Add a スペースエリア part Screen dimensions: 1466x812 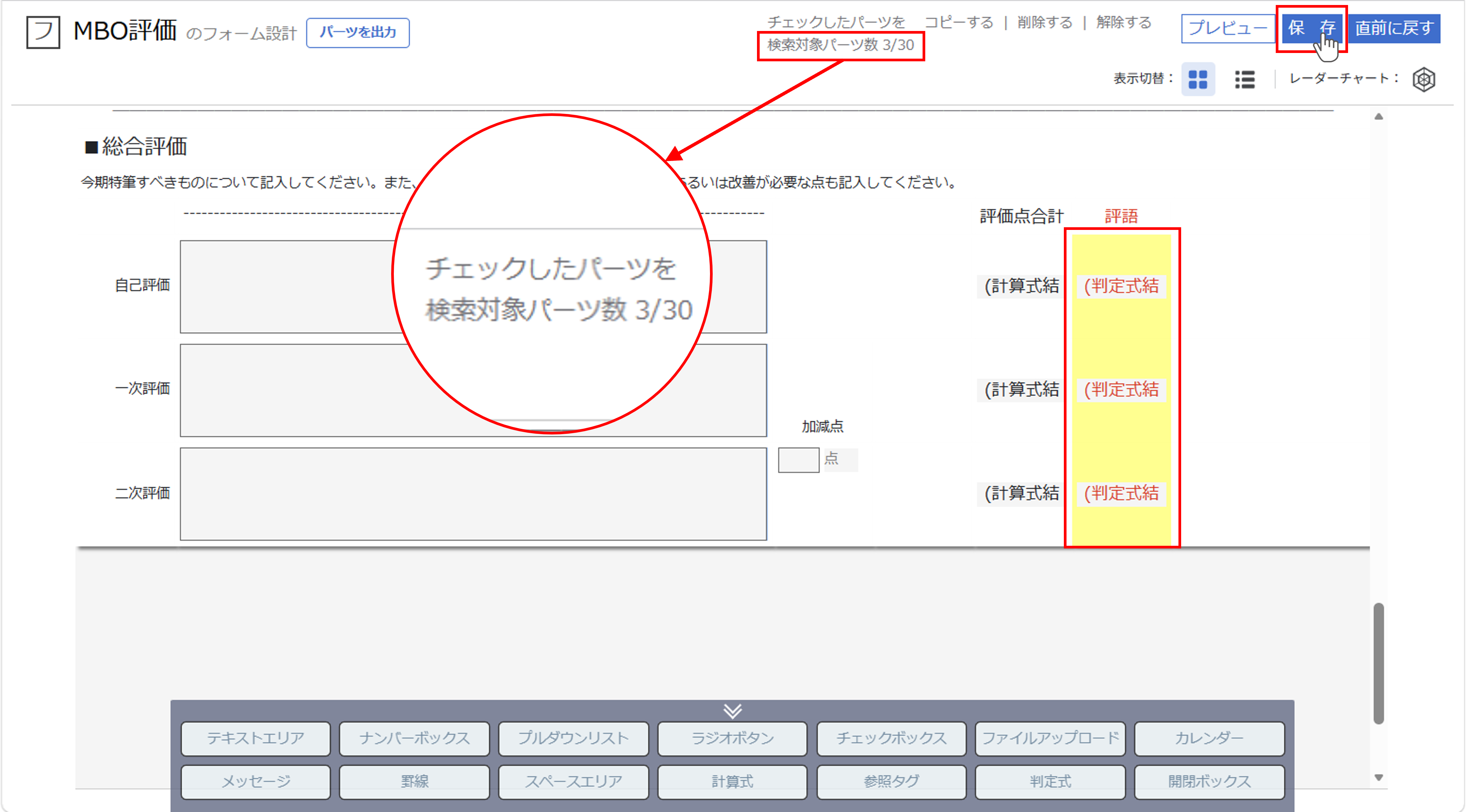[573, 782]
